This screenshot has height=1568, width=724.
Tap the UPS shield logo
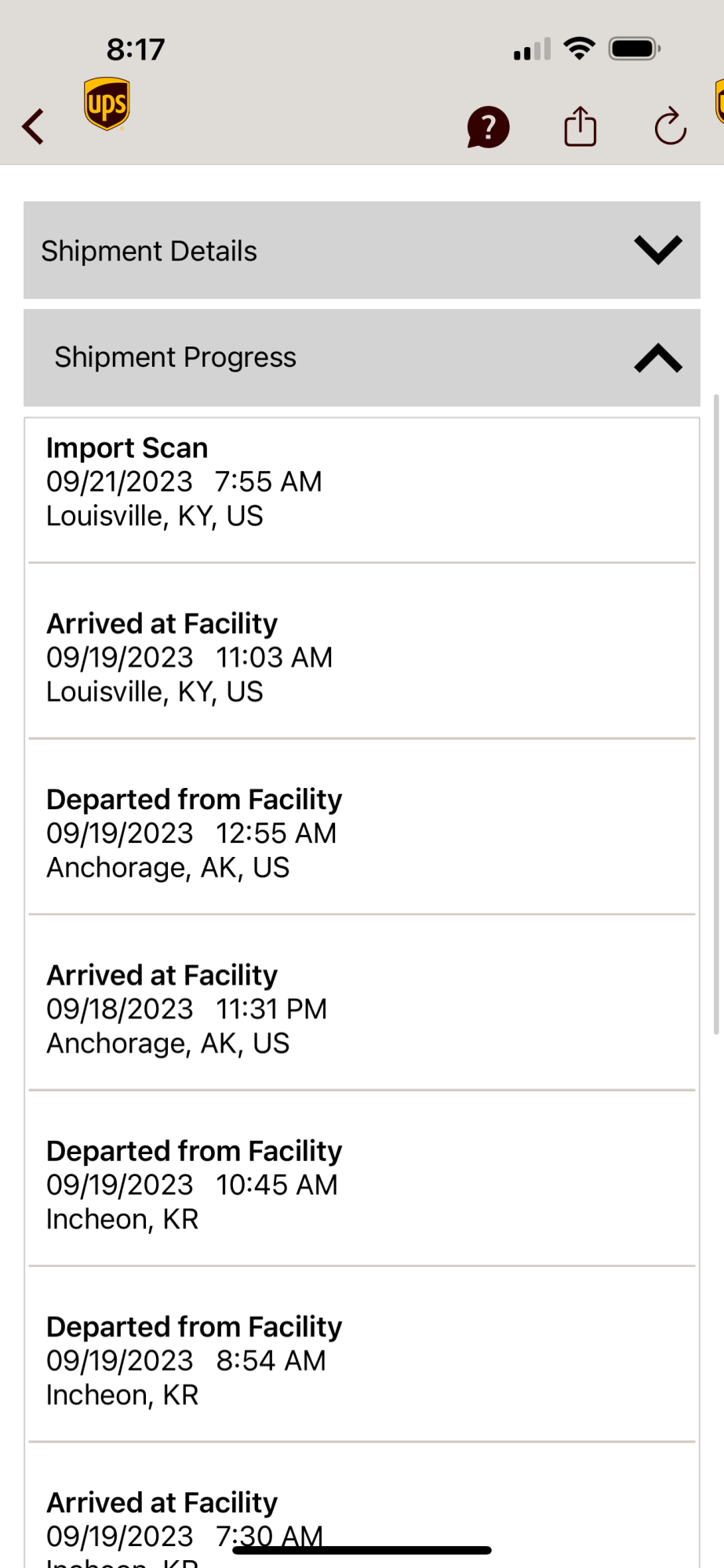tap(107, 103)
